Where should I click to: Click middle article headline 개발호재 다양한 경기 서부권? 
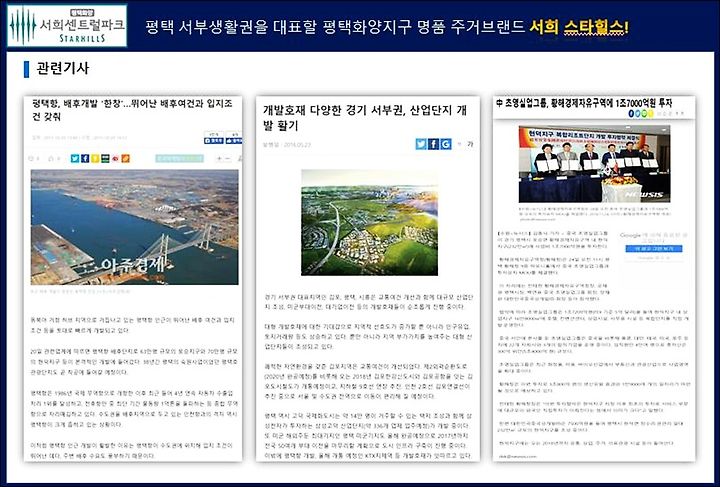point(365,118)
